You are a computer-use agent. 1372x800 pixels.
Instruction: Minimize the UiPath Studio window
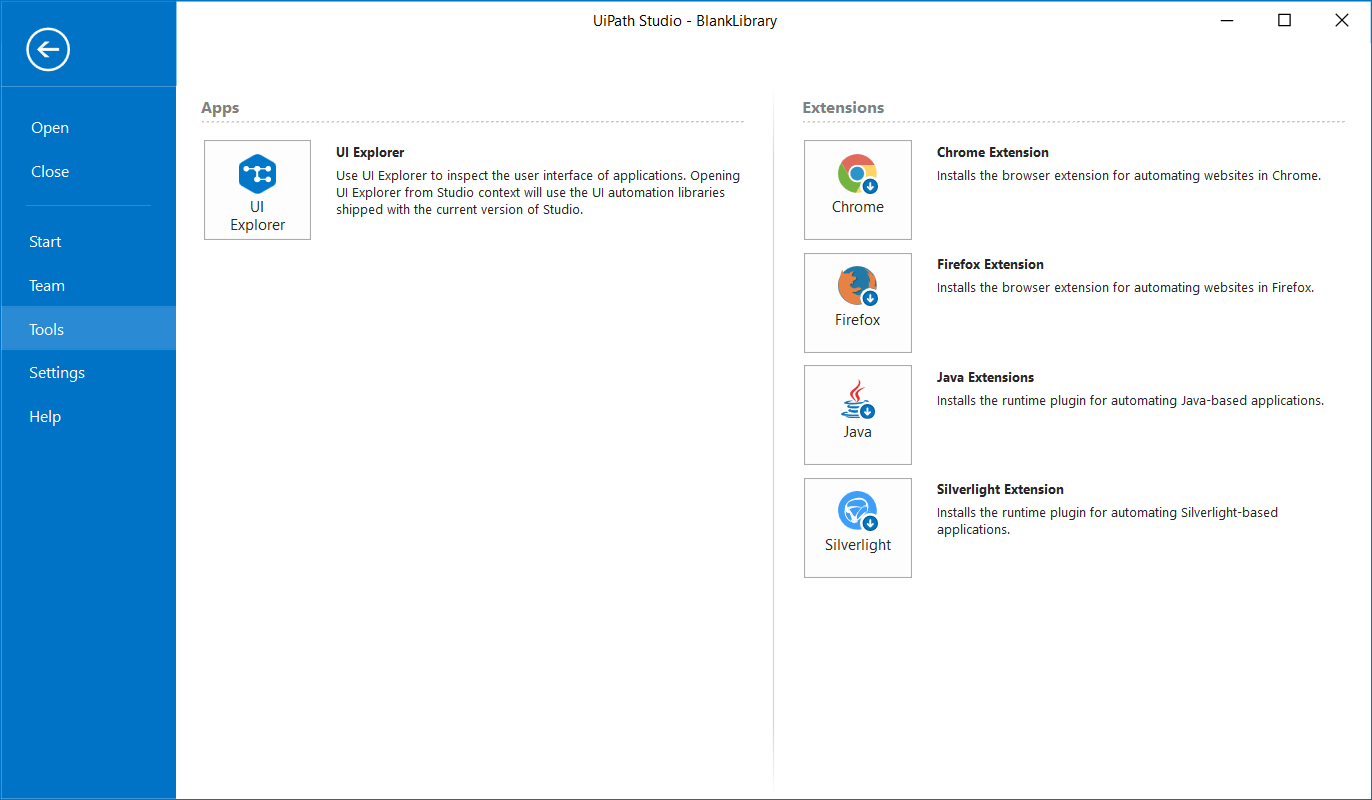pyautogui.click(x=1227, y=20)
